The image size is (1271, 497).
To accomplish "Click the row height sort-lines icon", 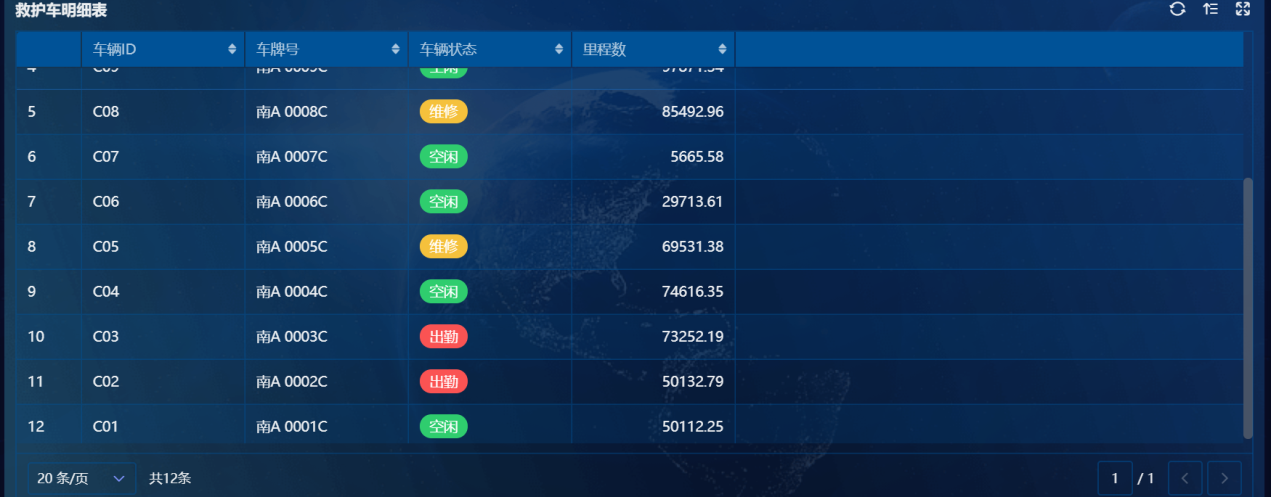I will 1210,9.
